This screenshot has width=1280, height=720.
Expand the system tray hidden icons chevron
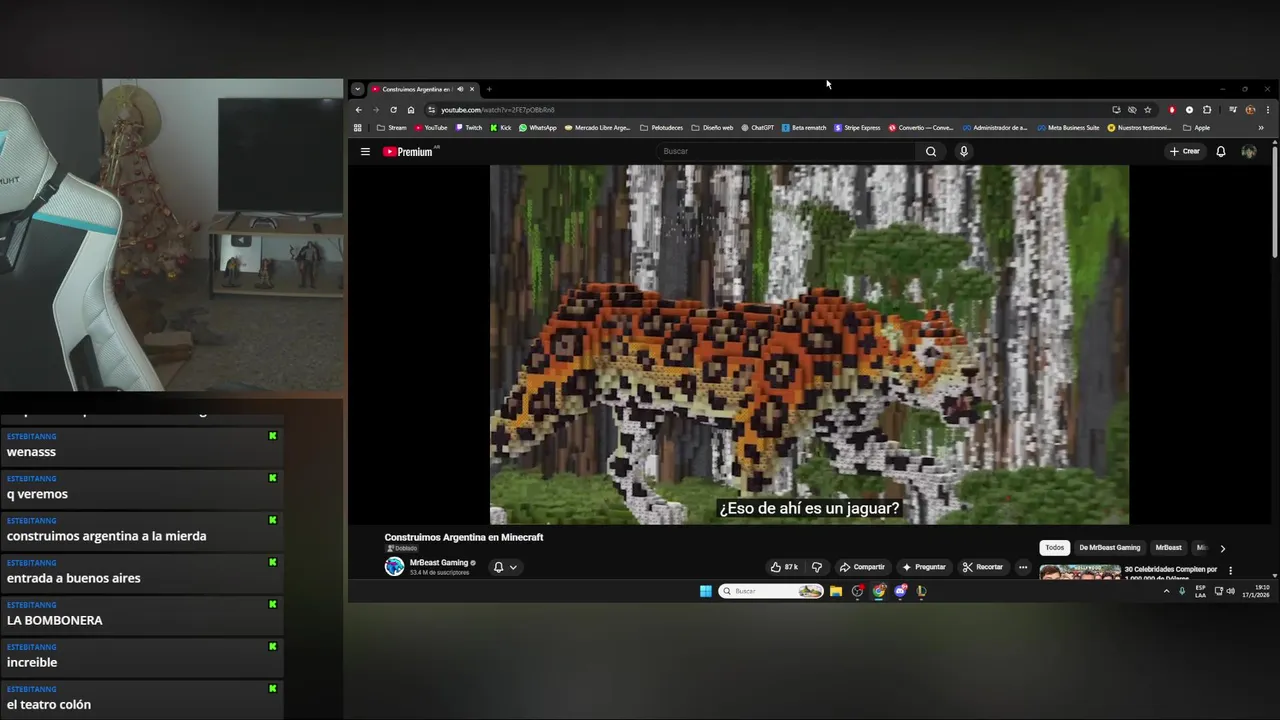tap(1166, 591)
